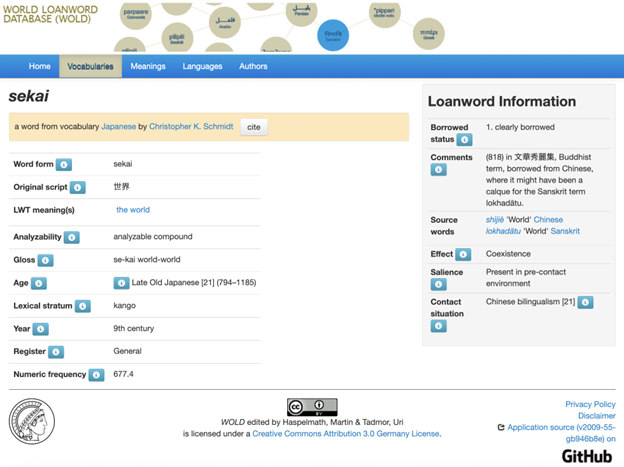The height and width of the screenshot is (467, 624).
Task: Open the lokhadātu source word link
Action: 503,231
